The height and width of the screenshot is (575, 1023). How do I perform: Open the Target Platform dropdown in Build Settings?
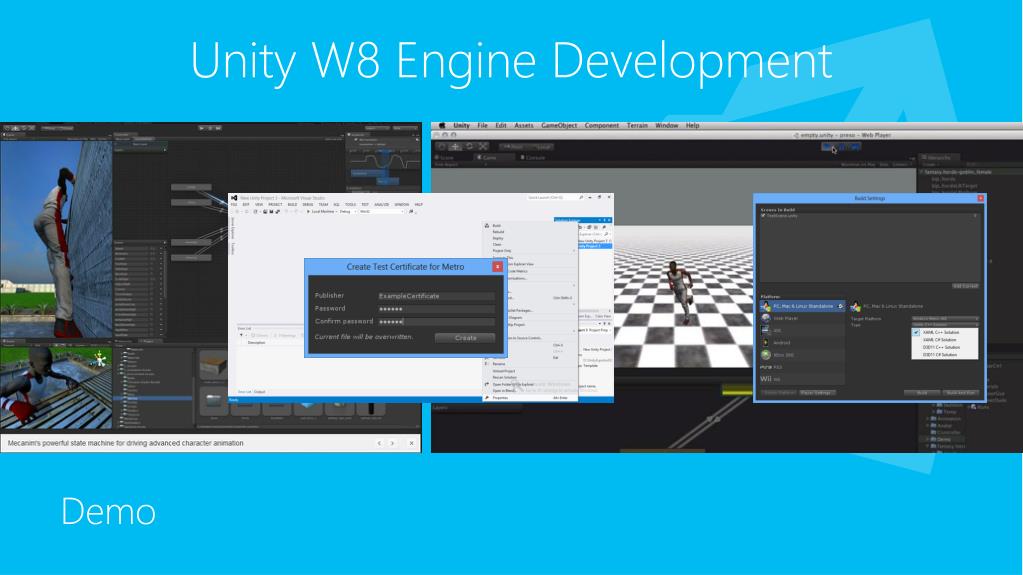(x=945, y=319)
